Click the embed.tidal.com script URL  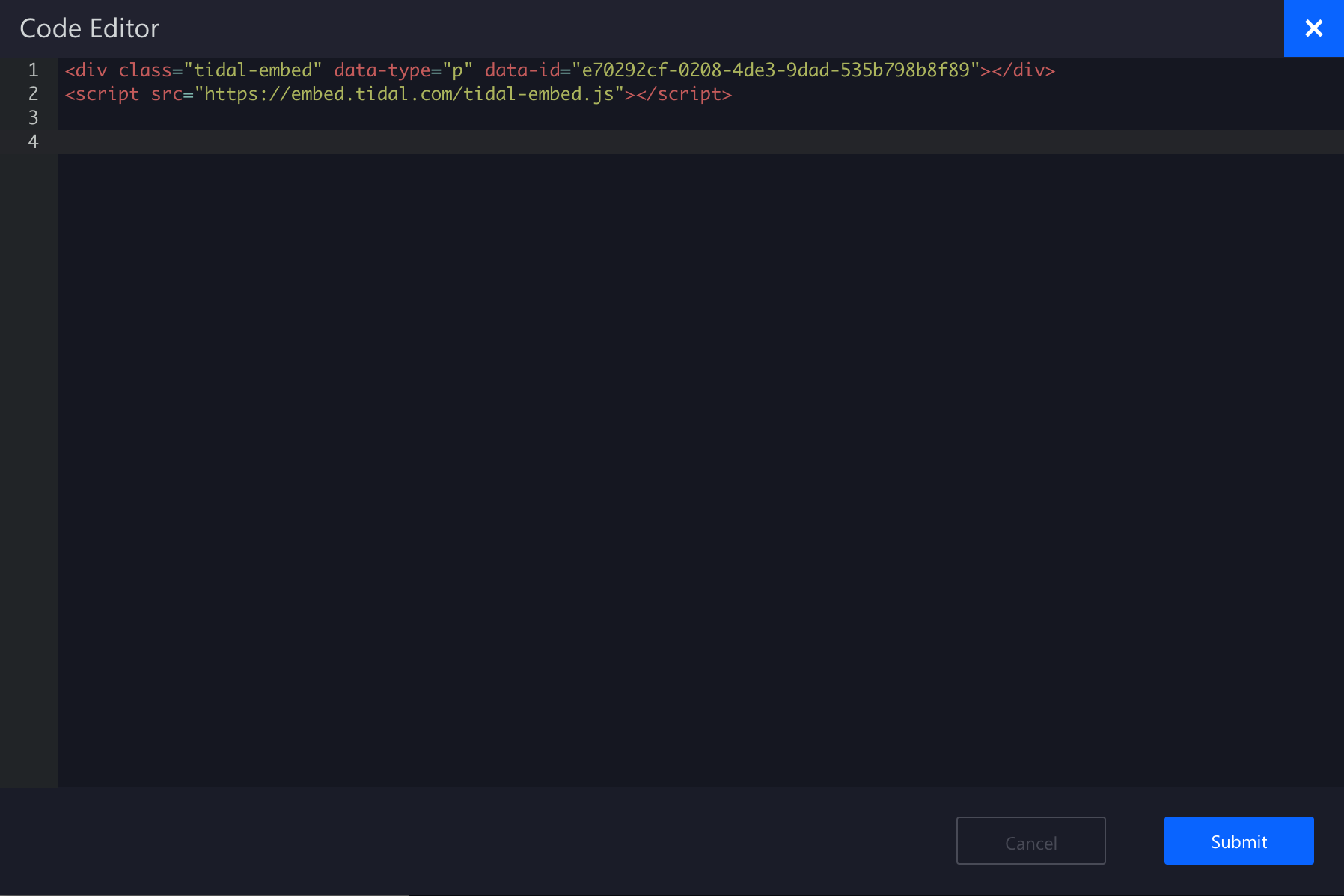(x=409, y=94)
